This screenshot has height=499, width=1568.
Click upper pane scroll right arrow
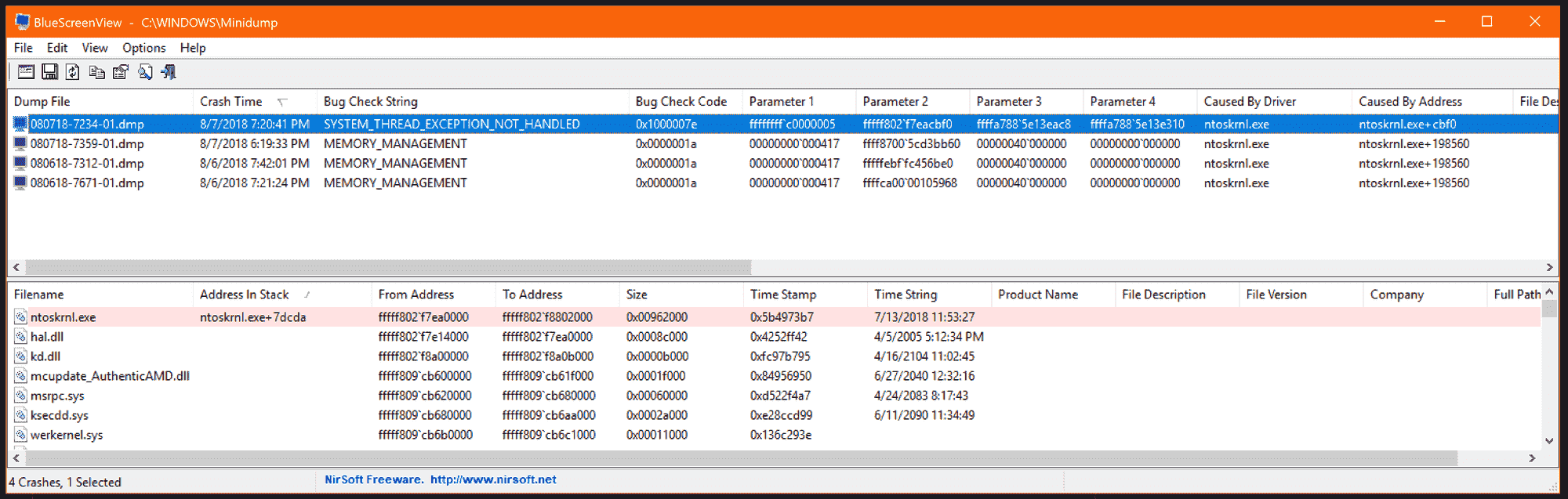tap(1550, 267)
